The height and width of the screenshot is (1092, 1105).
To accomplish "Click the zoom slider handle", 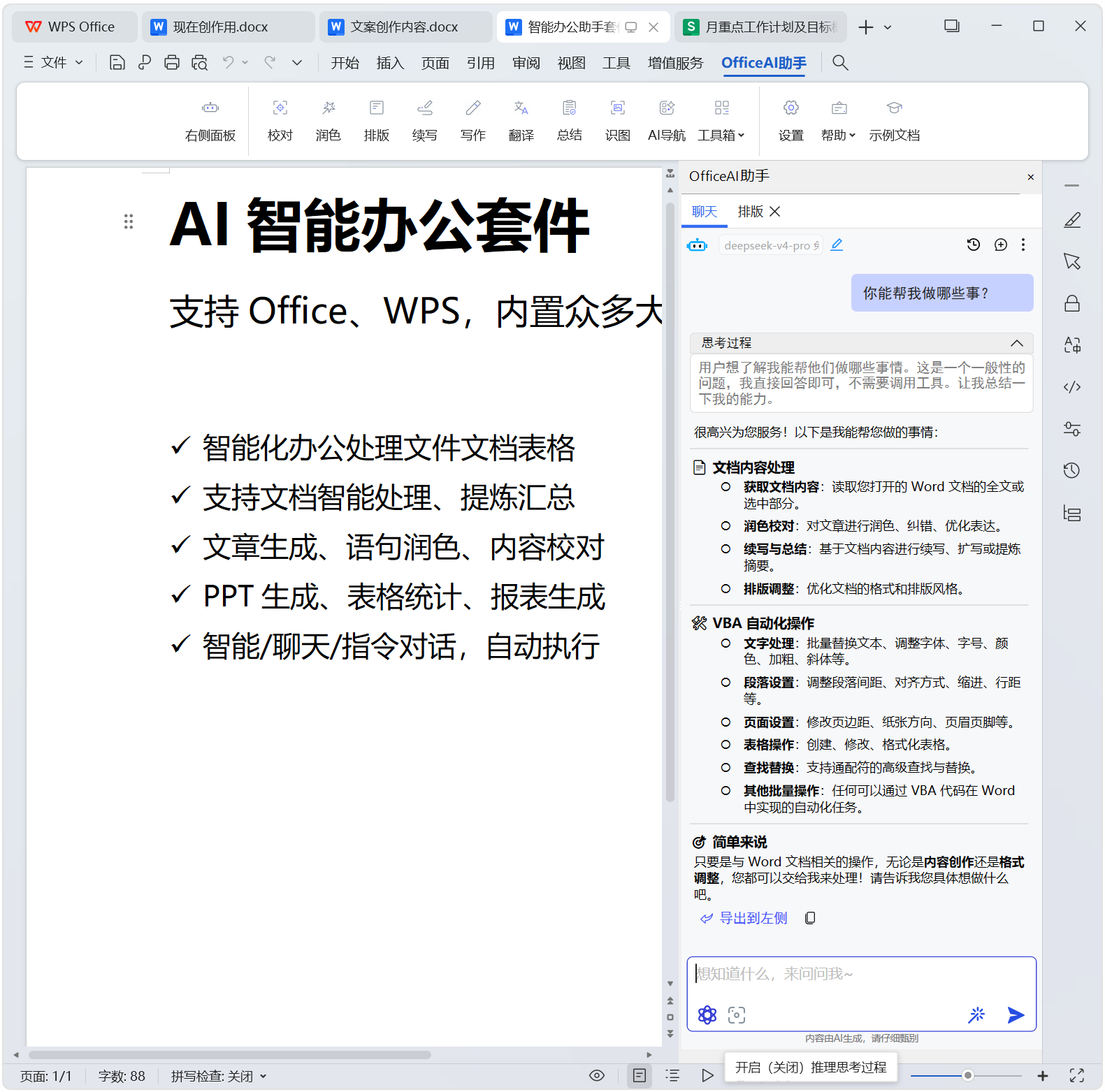I will pyautogui.click(x=968, y=1075).
